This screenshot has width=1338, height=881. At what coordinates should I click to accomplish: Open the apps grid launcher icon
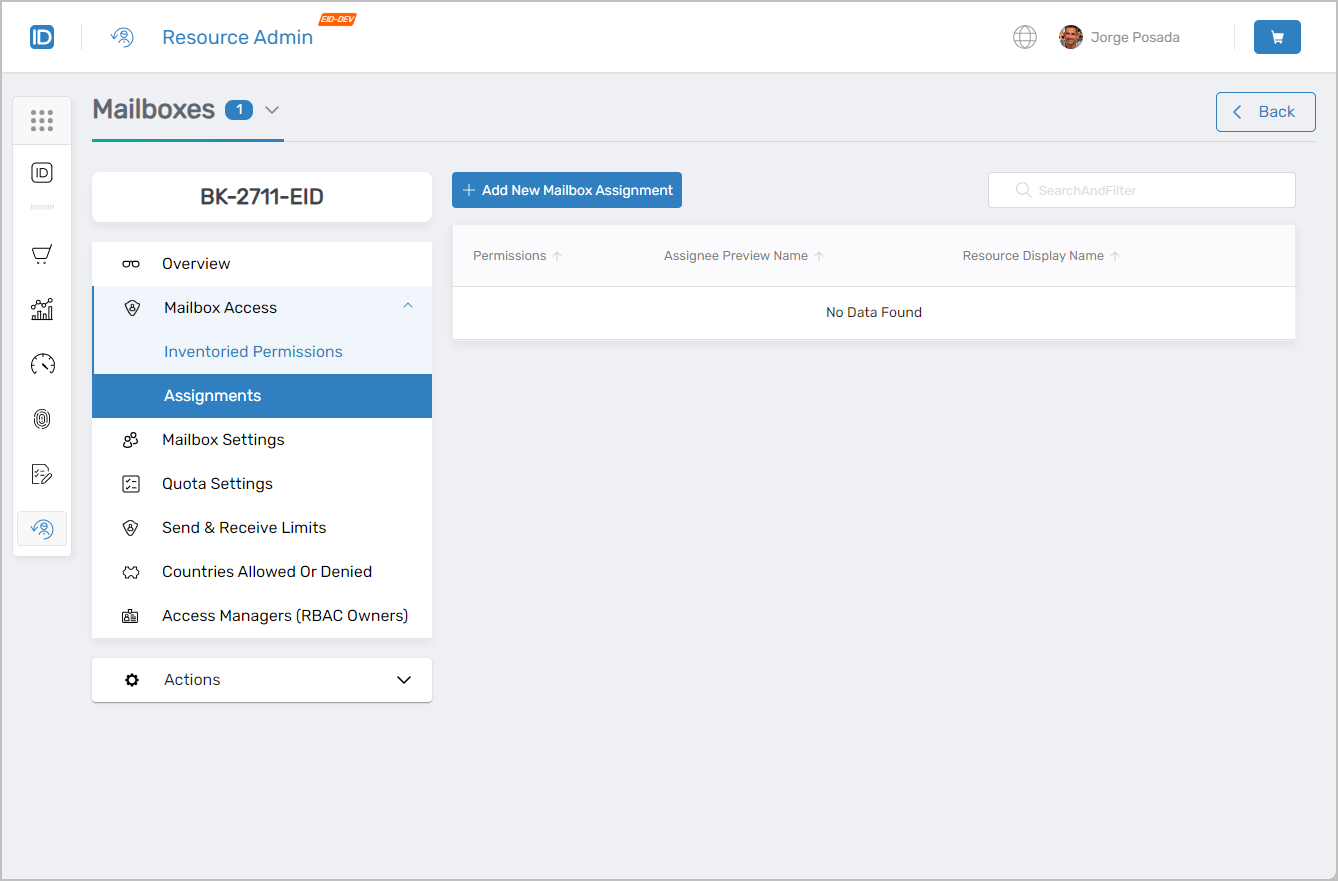coord(42,121)
